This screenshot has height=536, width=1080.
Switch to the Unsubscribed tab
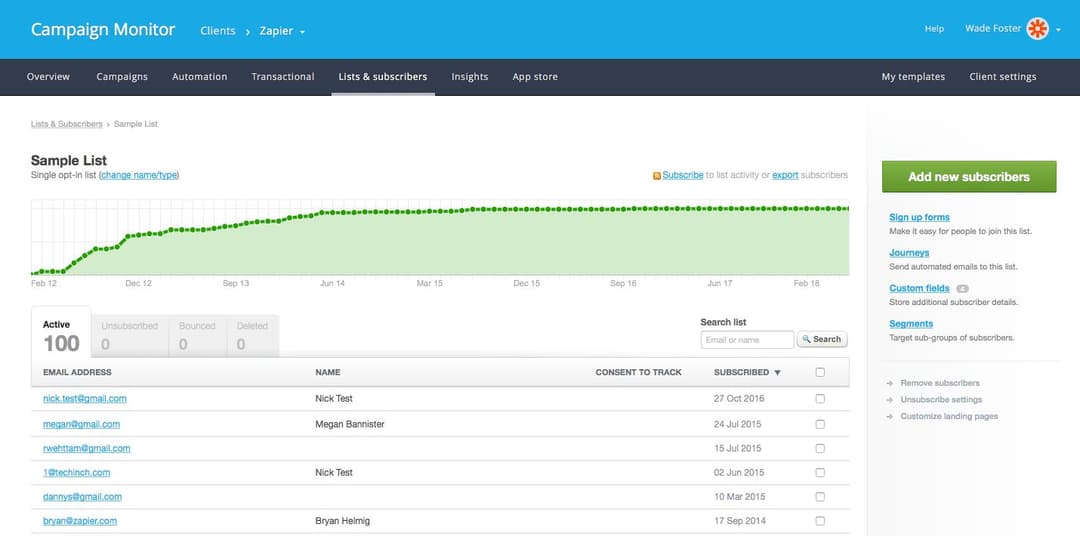[x=129, y=336]
